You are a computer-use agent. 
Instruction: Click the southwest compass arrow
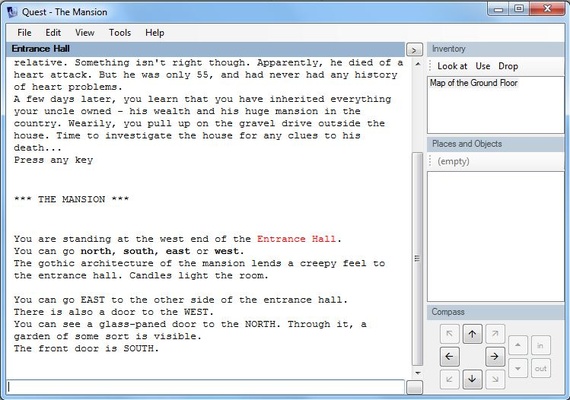(450, 379)
